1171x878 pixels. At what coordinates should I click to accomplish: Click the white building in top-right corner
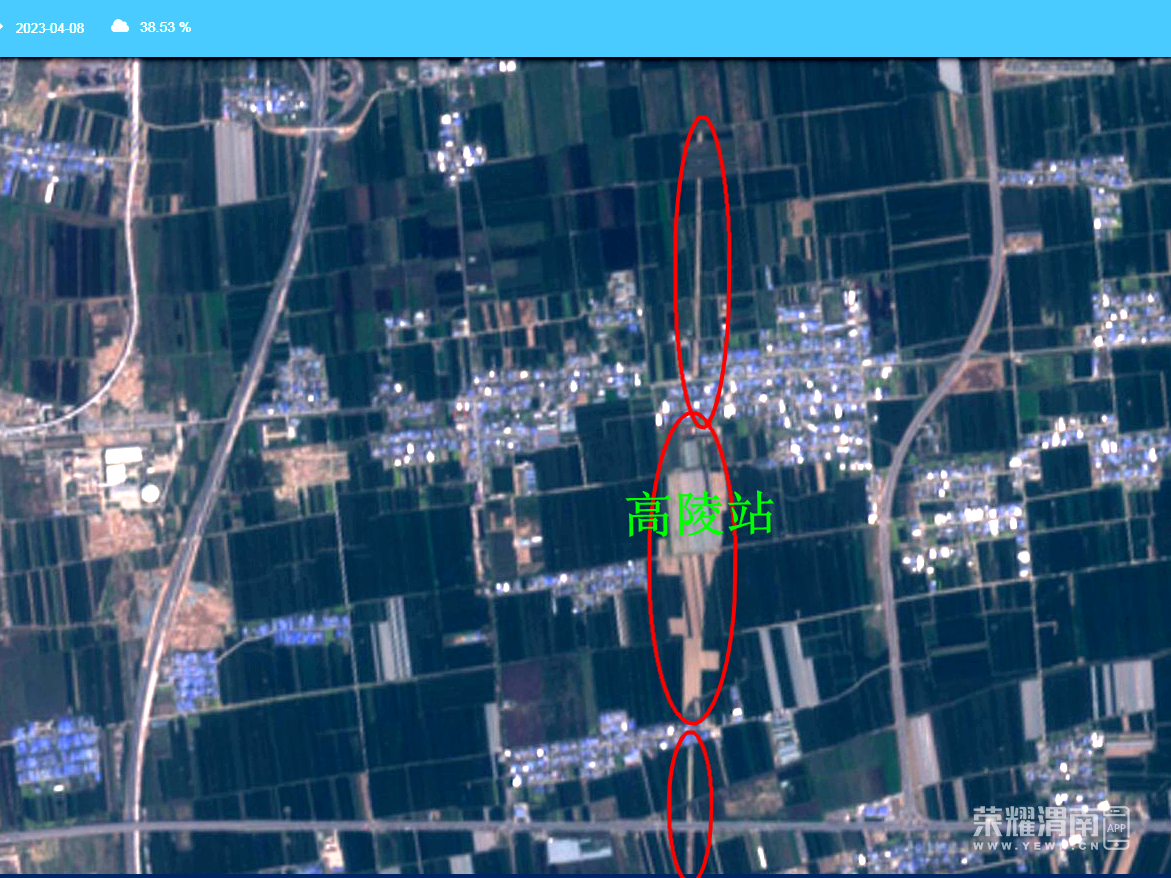tap(949, 75)
